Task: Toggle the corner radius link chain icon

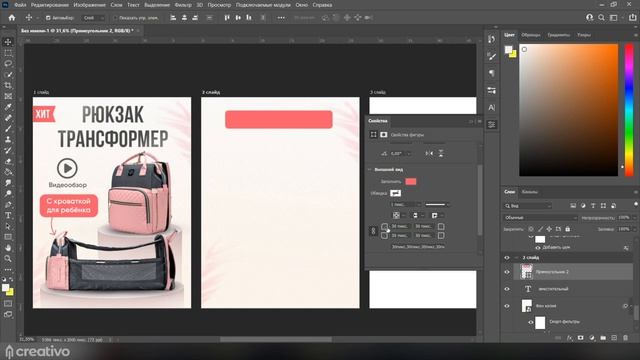Action: point(373,231)
